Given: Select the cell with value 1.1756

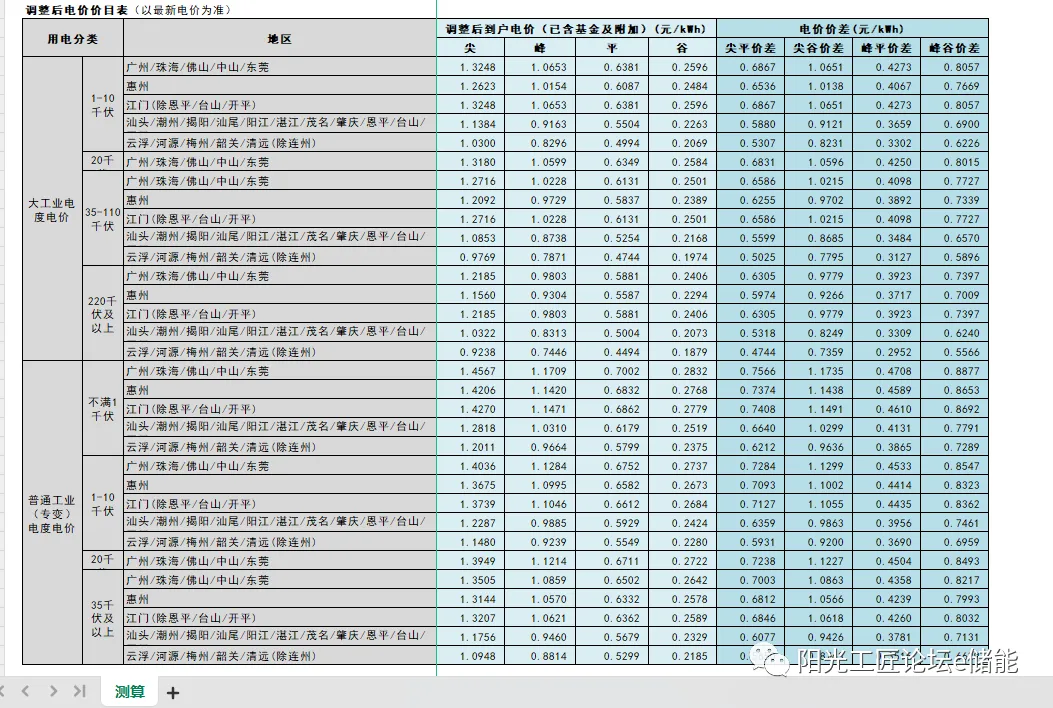Looking at the screenshot, I should pyautogui.click(x=470, y=637).
